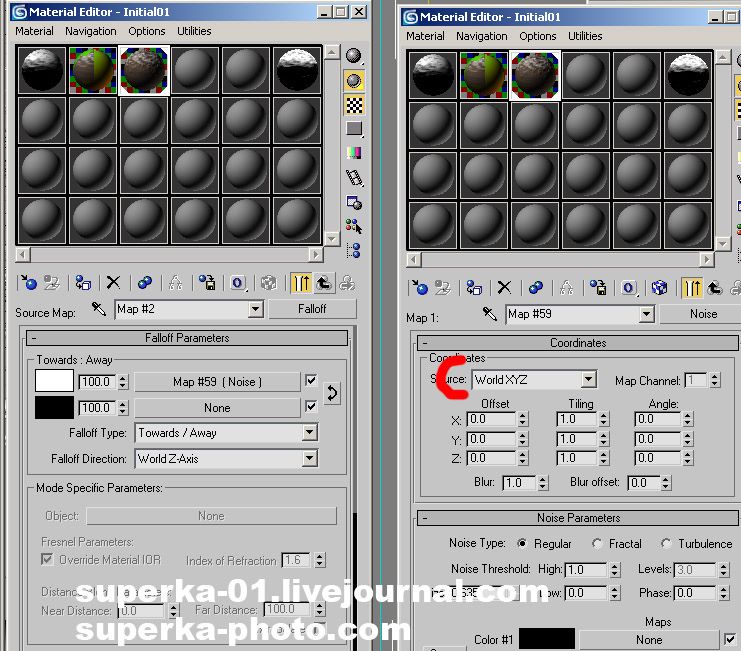The image size is (741, 651).
Task: Select Turbulence noise type radio button
Action: (x=666, y=544)
